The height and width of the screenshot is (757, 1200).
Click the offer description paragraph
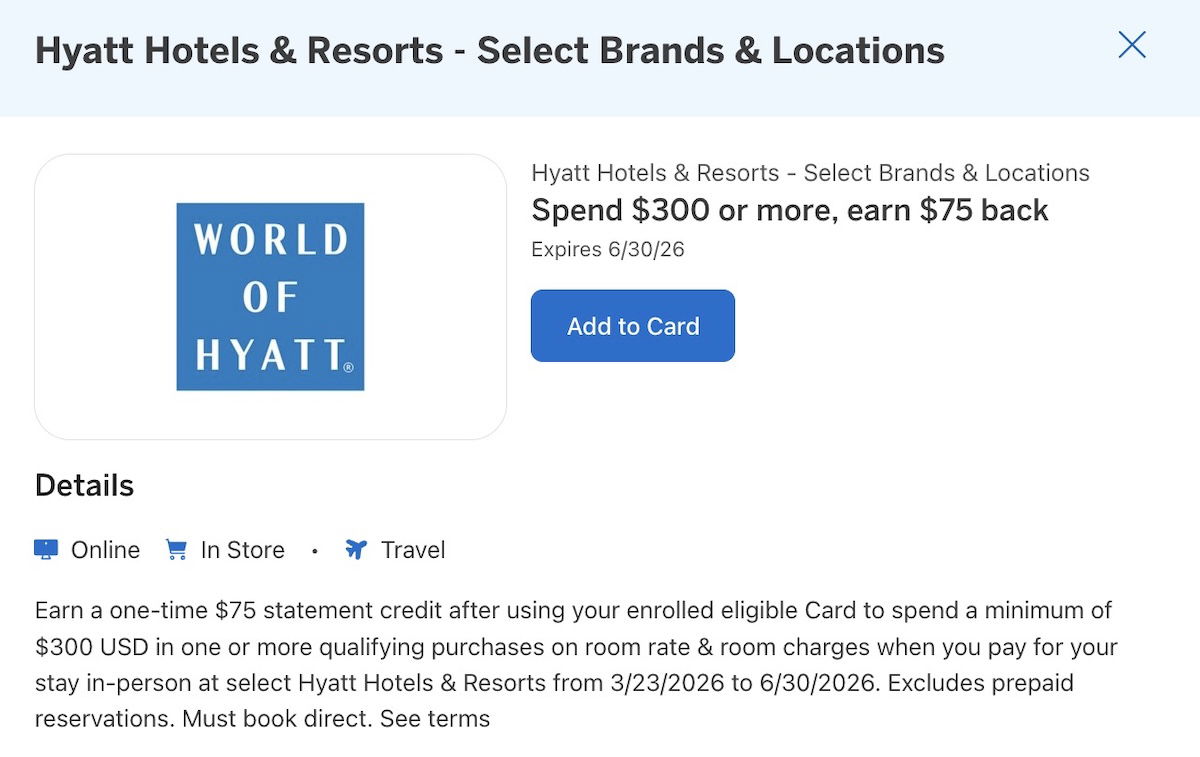click(575, 647)
